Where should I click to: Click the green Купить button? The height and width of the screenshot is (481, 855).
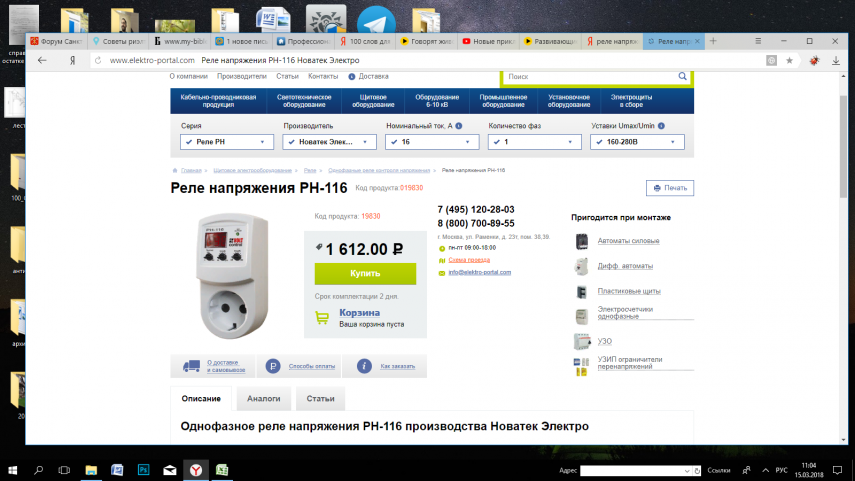[x=365, y=274]
